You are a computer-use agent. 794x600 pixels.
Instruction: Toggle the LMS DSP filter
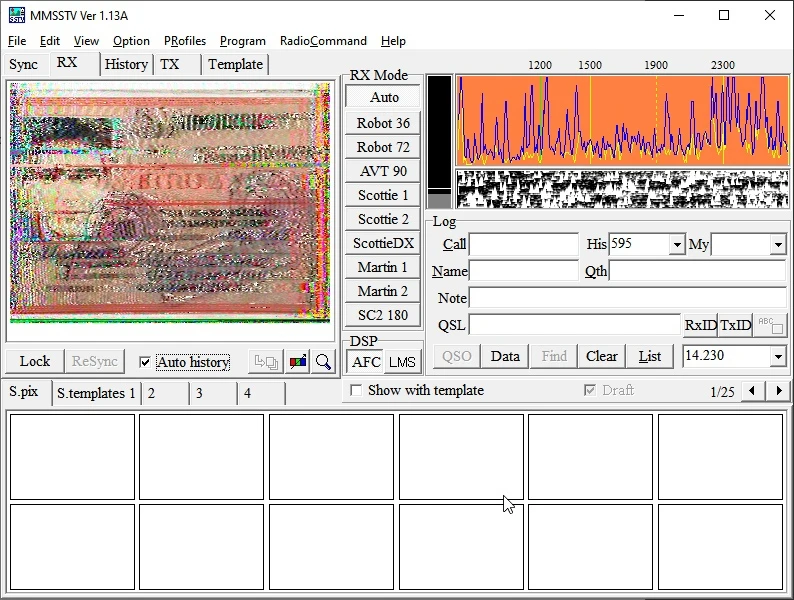[402, 362]
